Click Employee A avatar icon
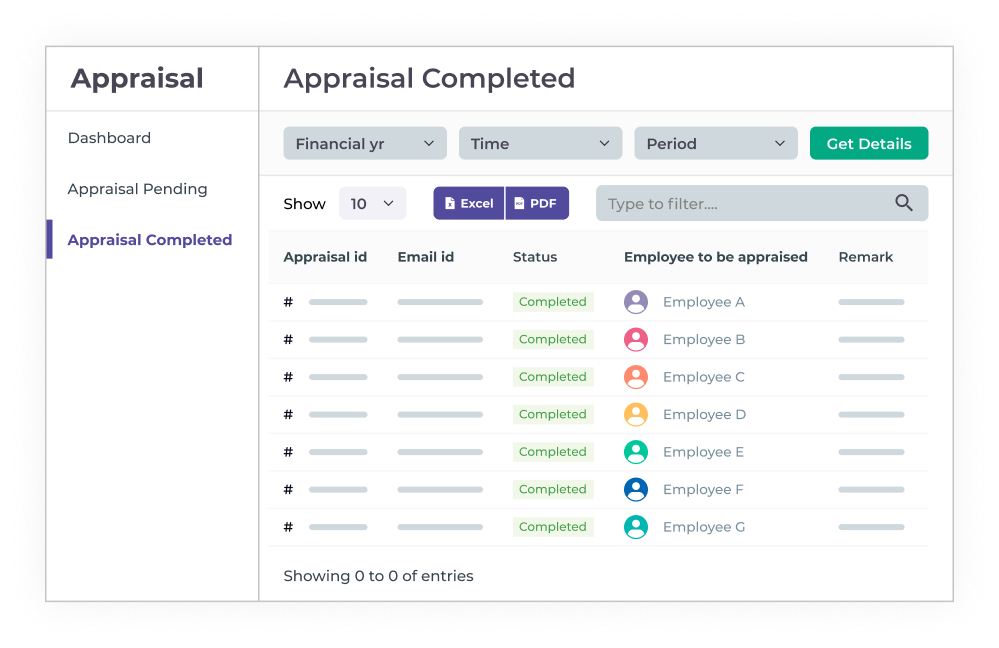Viewport: 999px width, 648px height. tap(636, 302)
